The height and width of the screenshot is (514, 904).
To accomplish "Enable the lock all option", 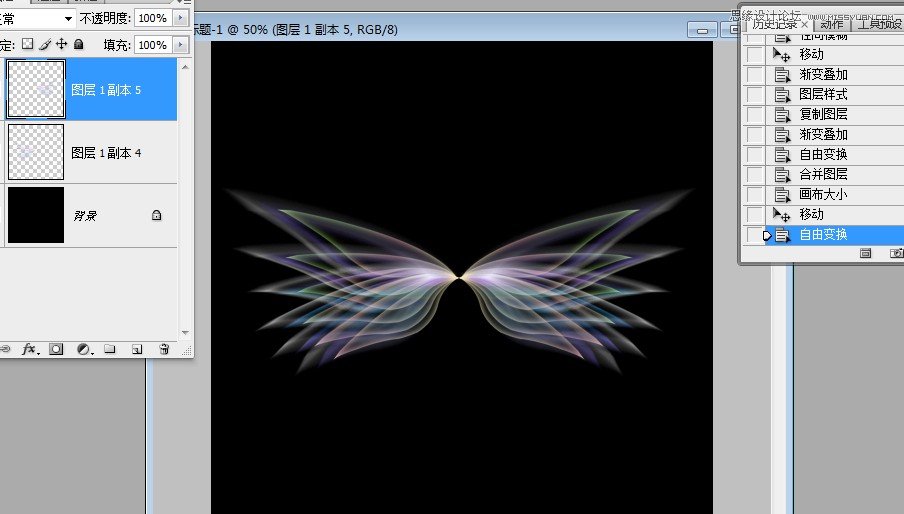I will (78, 44).
